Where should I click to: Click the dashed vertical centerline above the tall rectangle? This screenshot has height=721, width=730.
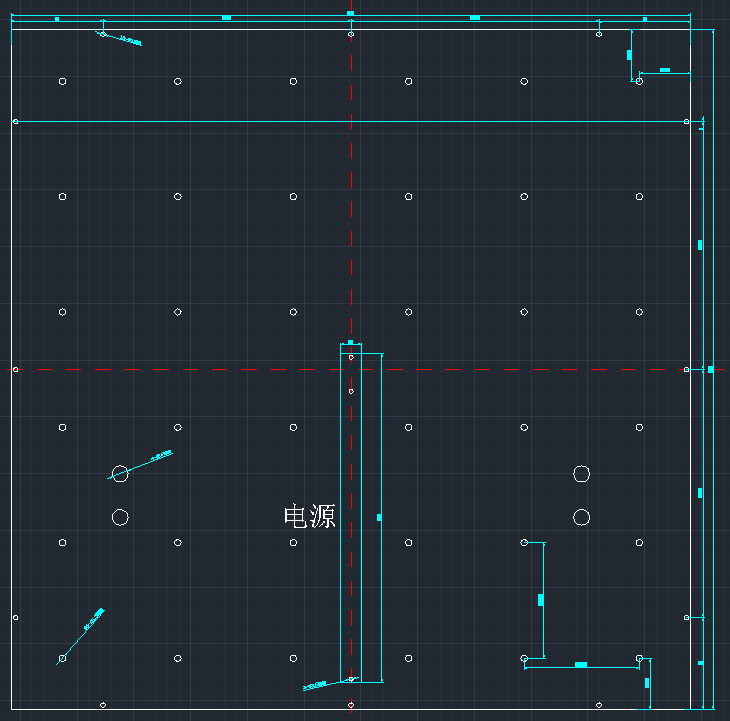click(x=351, y=200)
